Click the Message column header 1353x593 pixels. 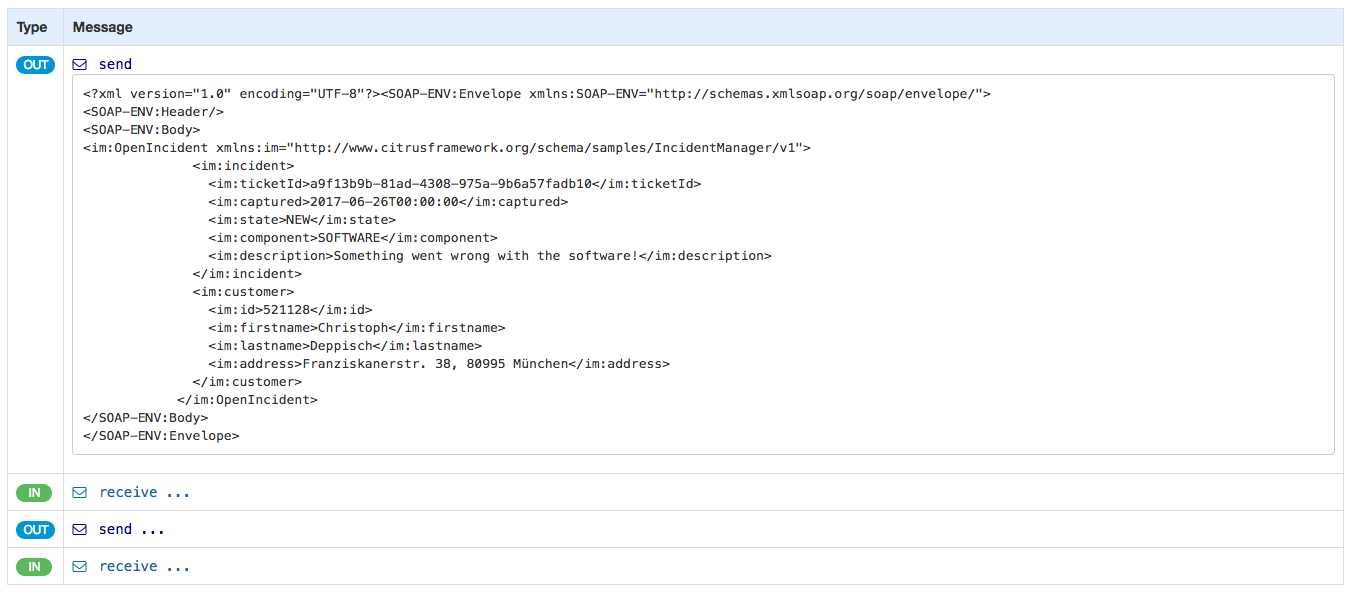click(103, 27)
